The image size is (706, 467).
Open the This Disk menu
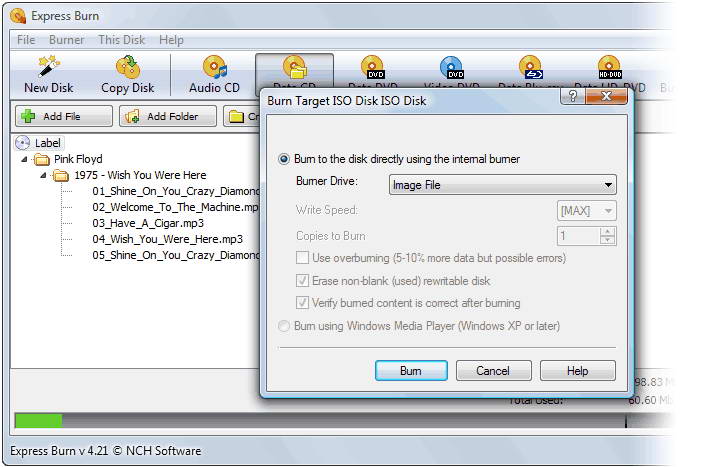tap(122, 40)
